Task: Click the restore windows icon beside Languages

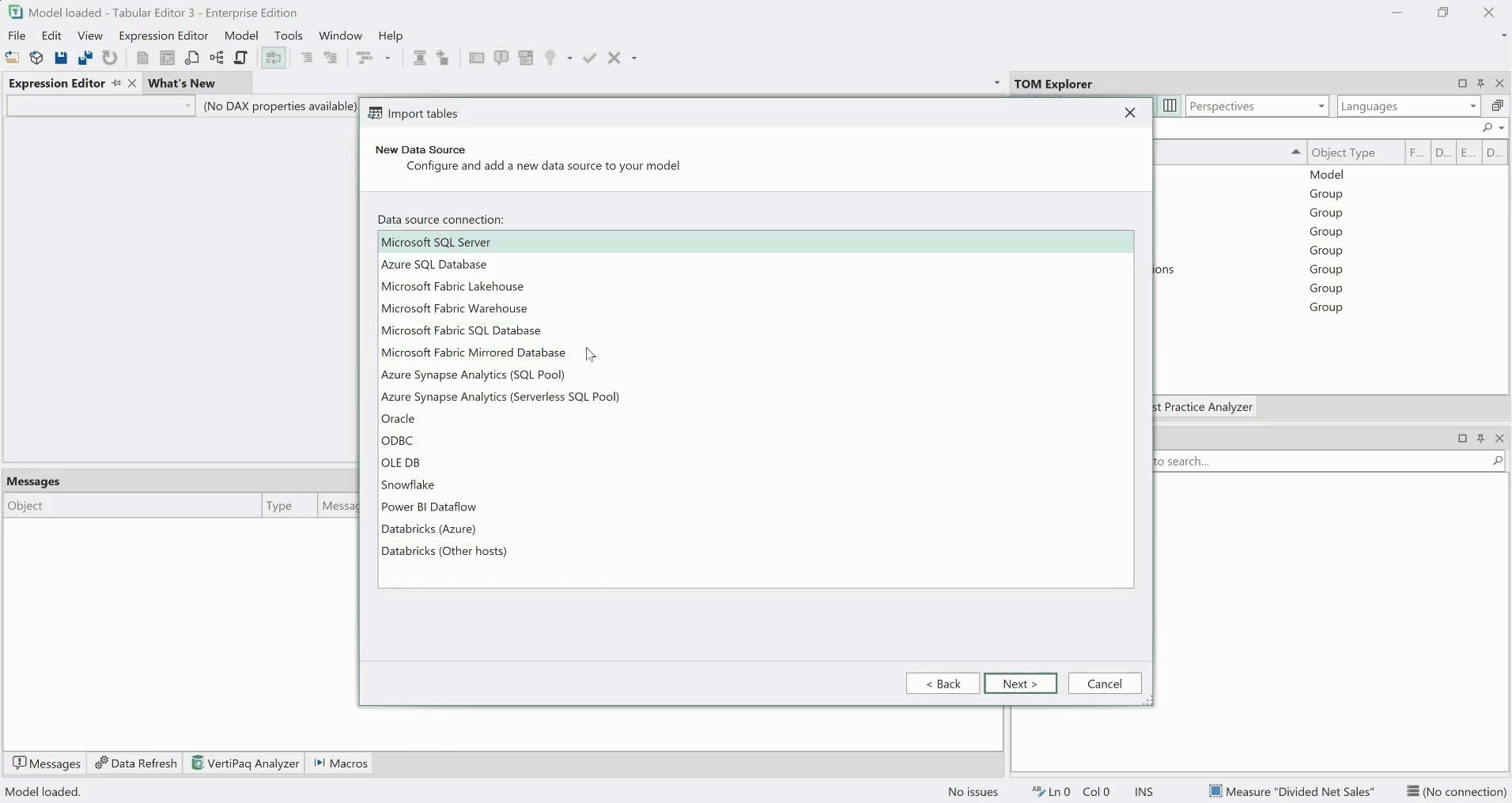Action: [1497, 106]
